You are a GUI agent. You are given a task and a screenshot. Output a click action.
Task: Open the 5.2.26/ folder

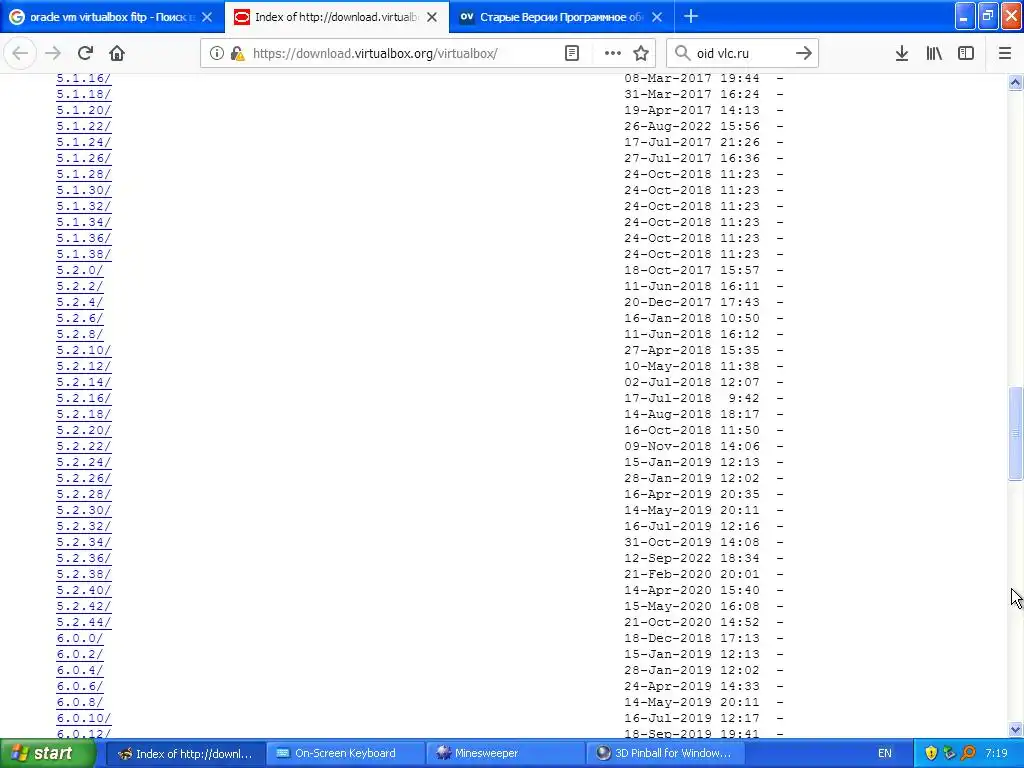84,478
